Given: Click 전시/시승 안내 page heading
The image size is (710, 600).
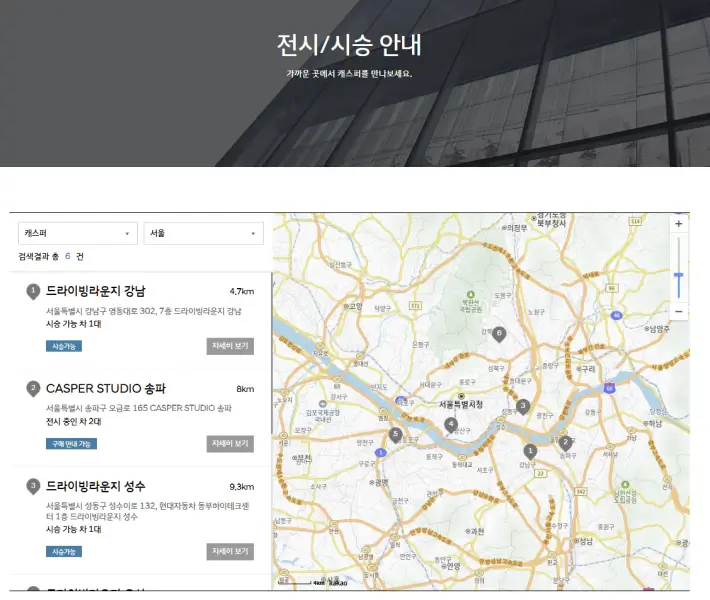Looking at the screenshot, I should [349, 45].
